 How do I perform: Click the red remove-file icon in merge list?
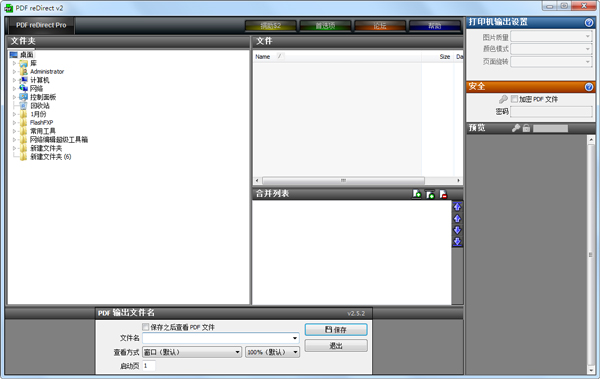443,194
